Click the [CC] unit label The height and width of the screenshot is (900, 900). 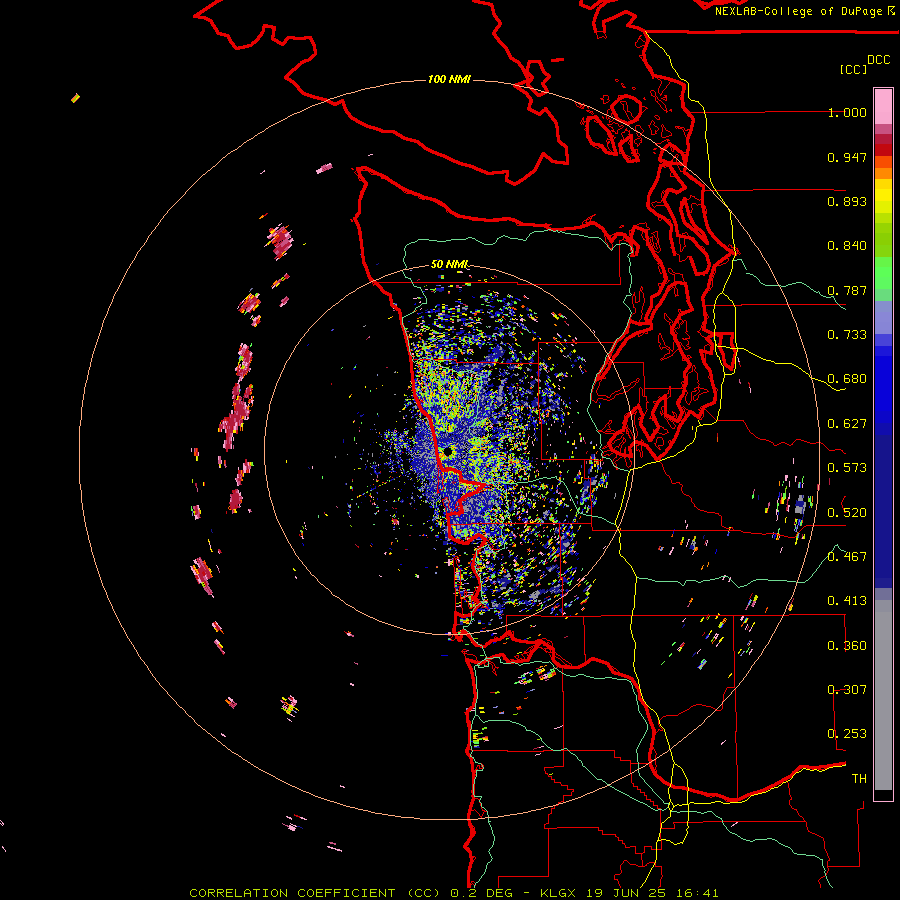[x=853, y=69]
